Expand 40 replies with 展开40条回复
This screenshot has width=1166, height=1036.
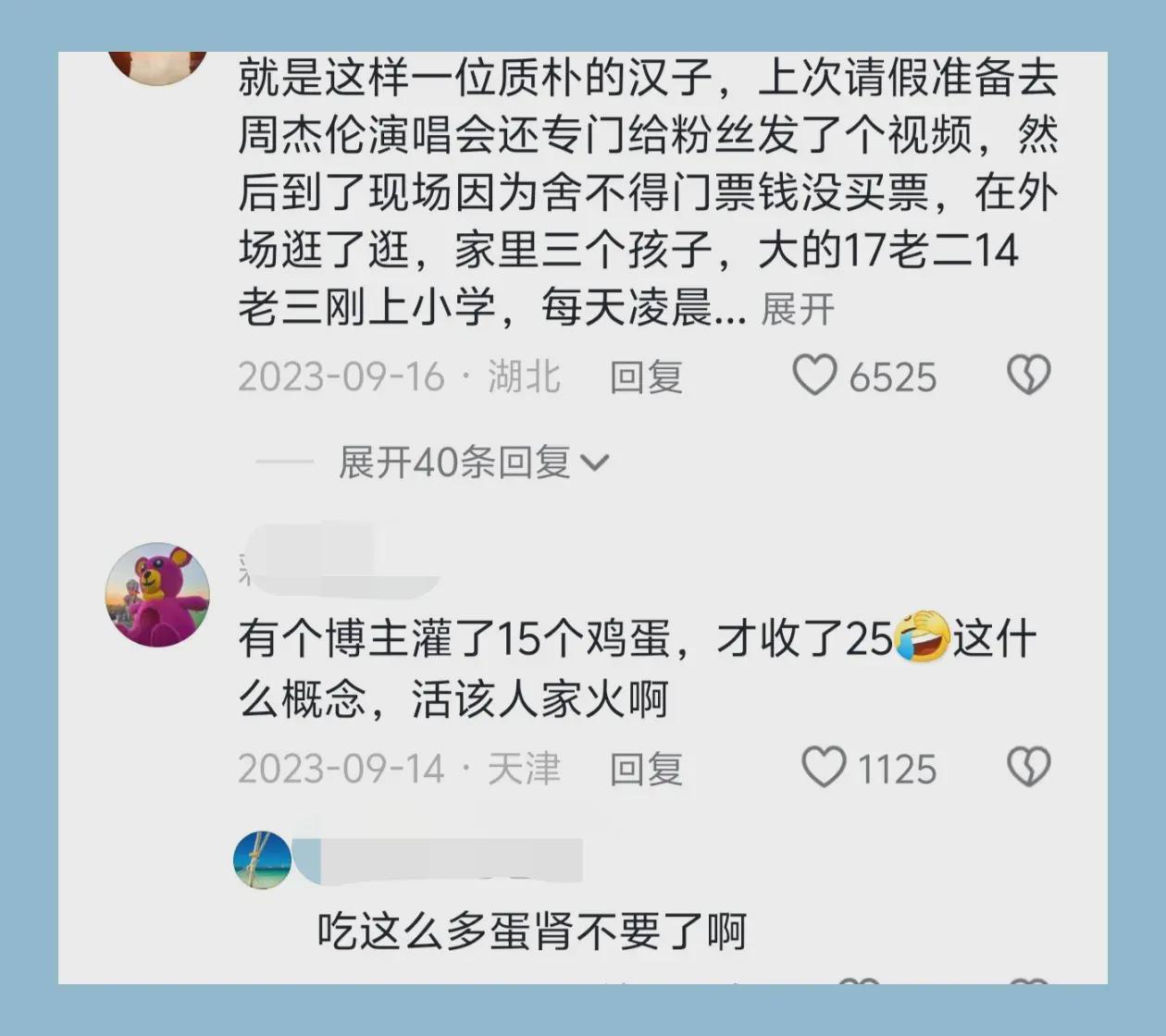point(454,462)
